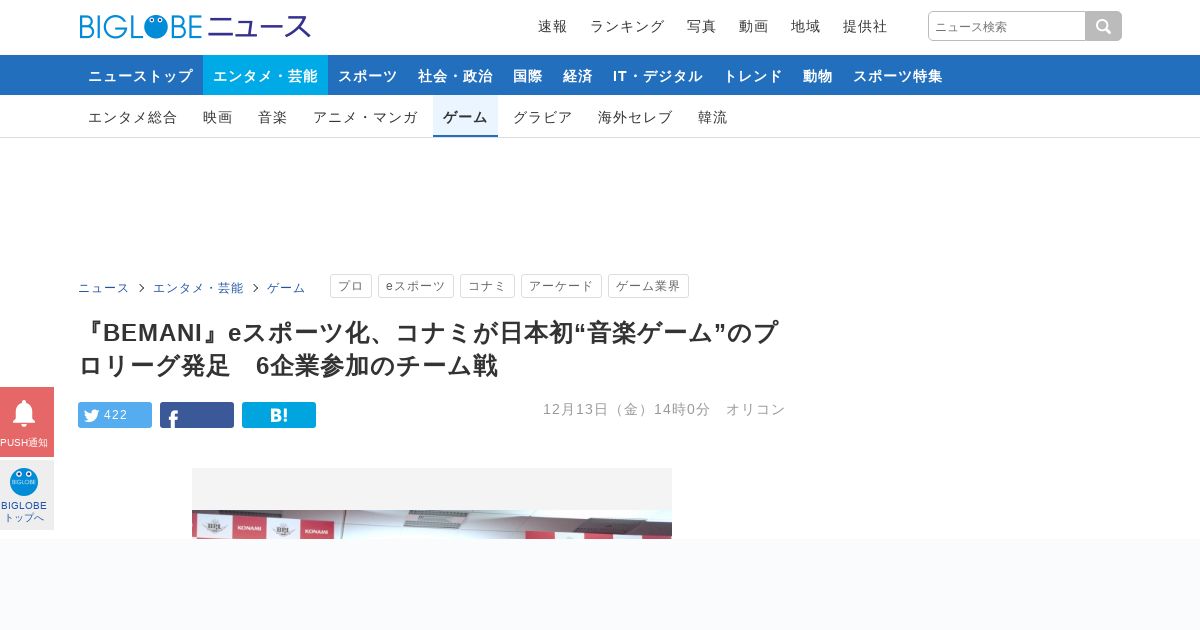This screenshot has height=630, width=1200.
Task: Open グラビア sub-tab
Action: point(542,117)
